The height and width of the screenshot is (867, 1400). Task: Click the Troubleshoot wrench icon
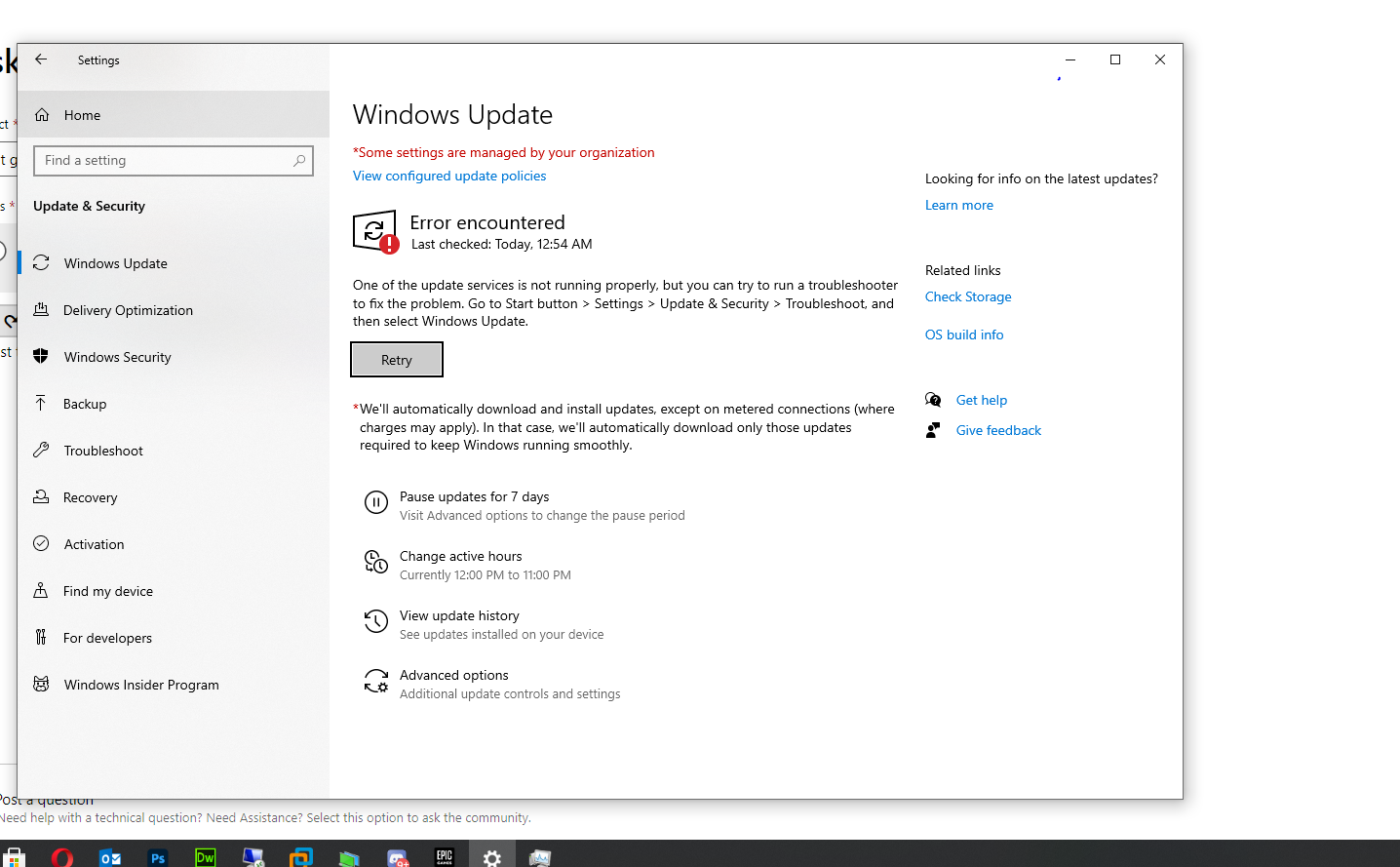[41, 450]
